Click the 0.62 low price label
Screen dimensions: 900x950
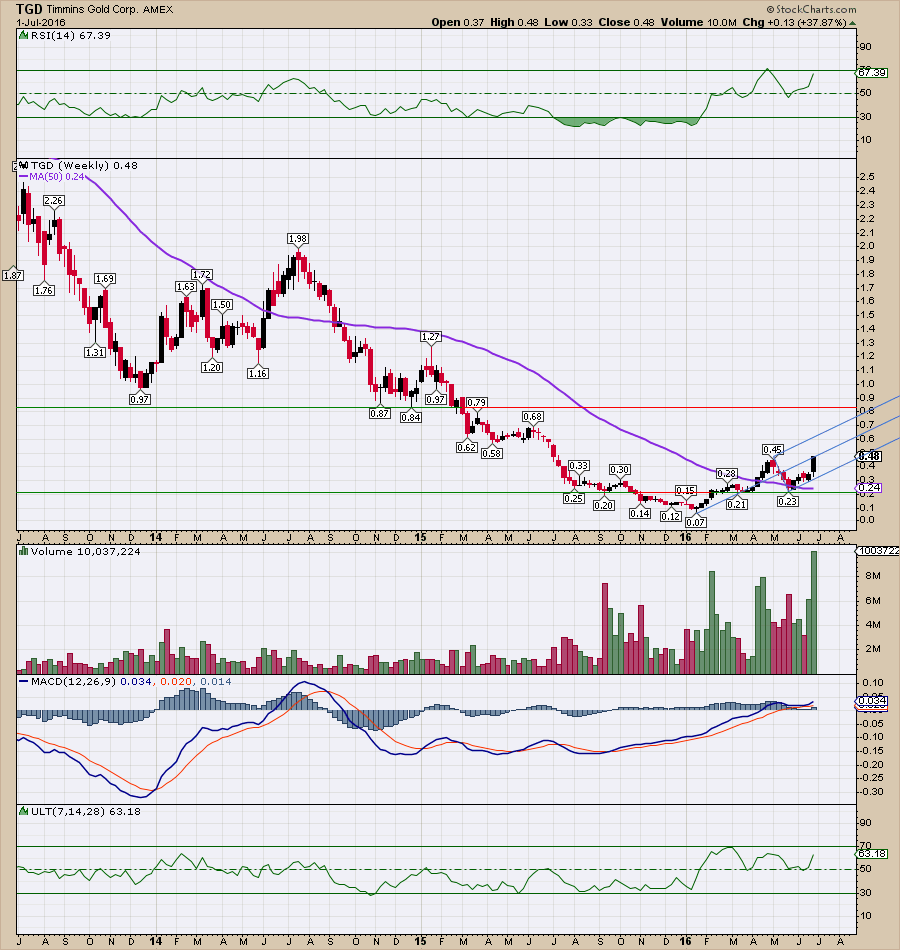pos(466,447)
